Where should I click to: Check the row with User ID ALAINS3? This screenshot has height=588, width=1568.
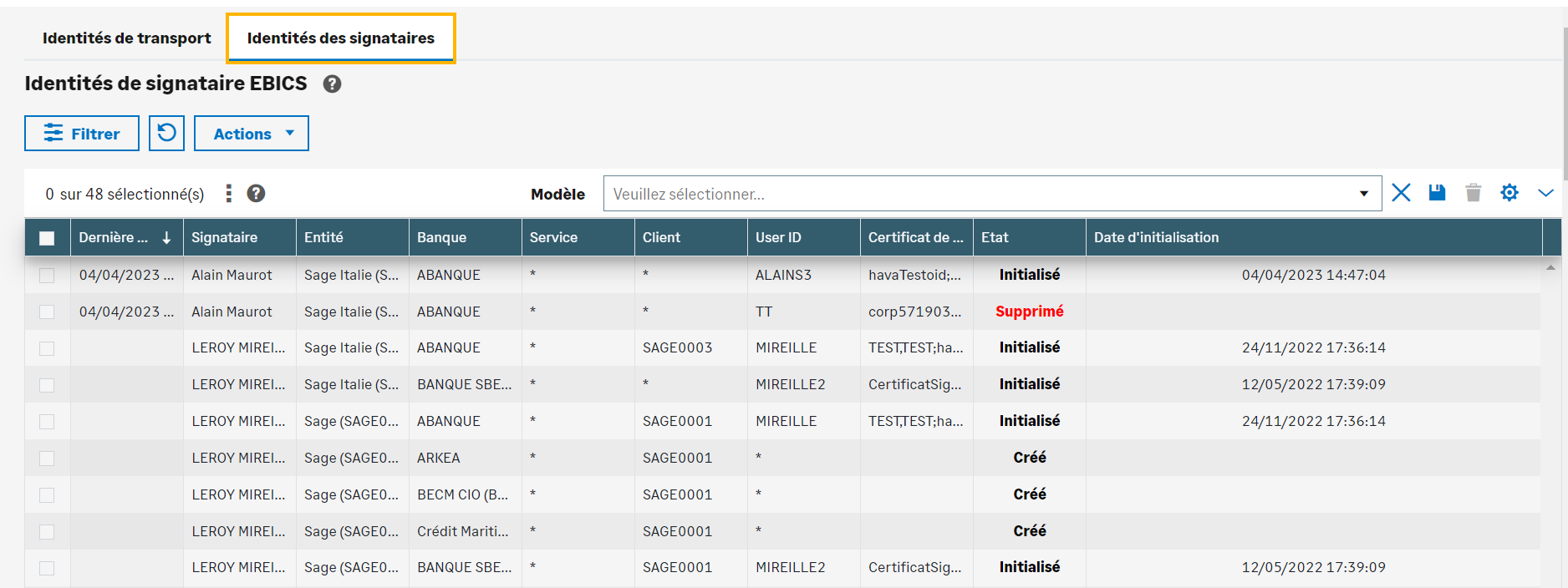click(x=47, y=276)
